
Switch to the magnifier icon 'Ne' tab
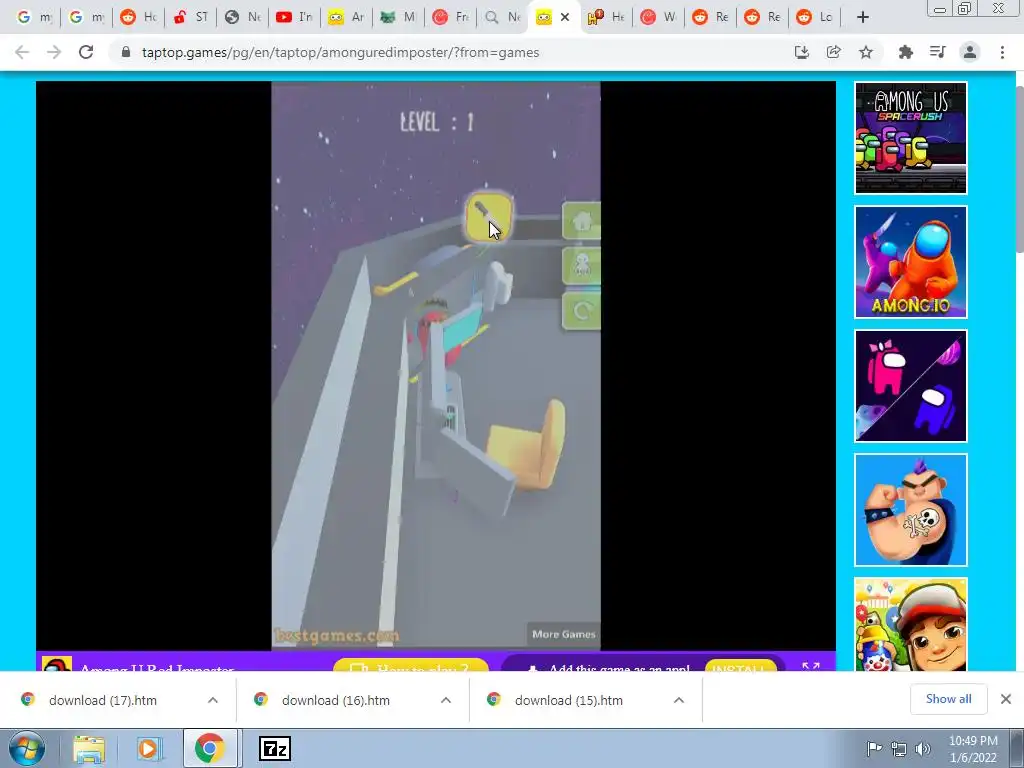(x=502, y=17)
